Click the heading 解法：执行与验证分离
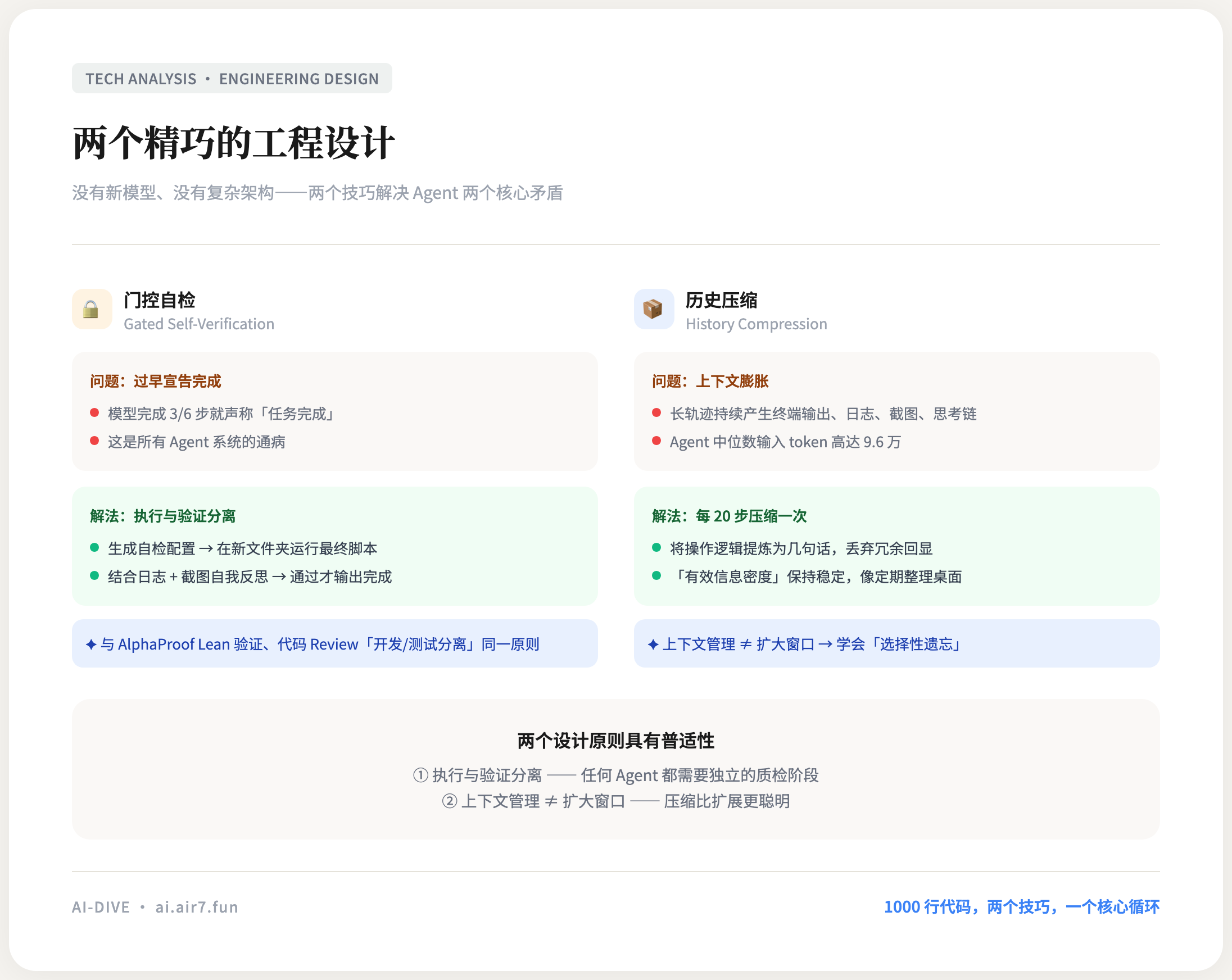The width and height of the screenshot is (1232, 980). (x=163, y=516)
